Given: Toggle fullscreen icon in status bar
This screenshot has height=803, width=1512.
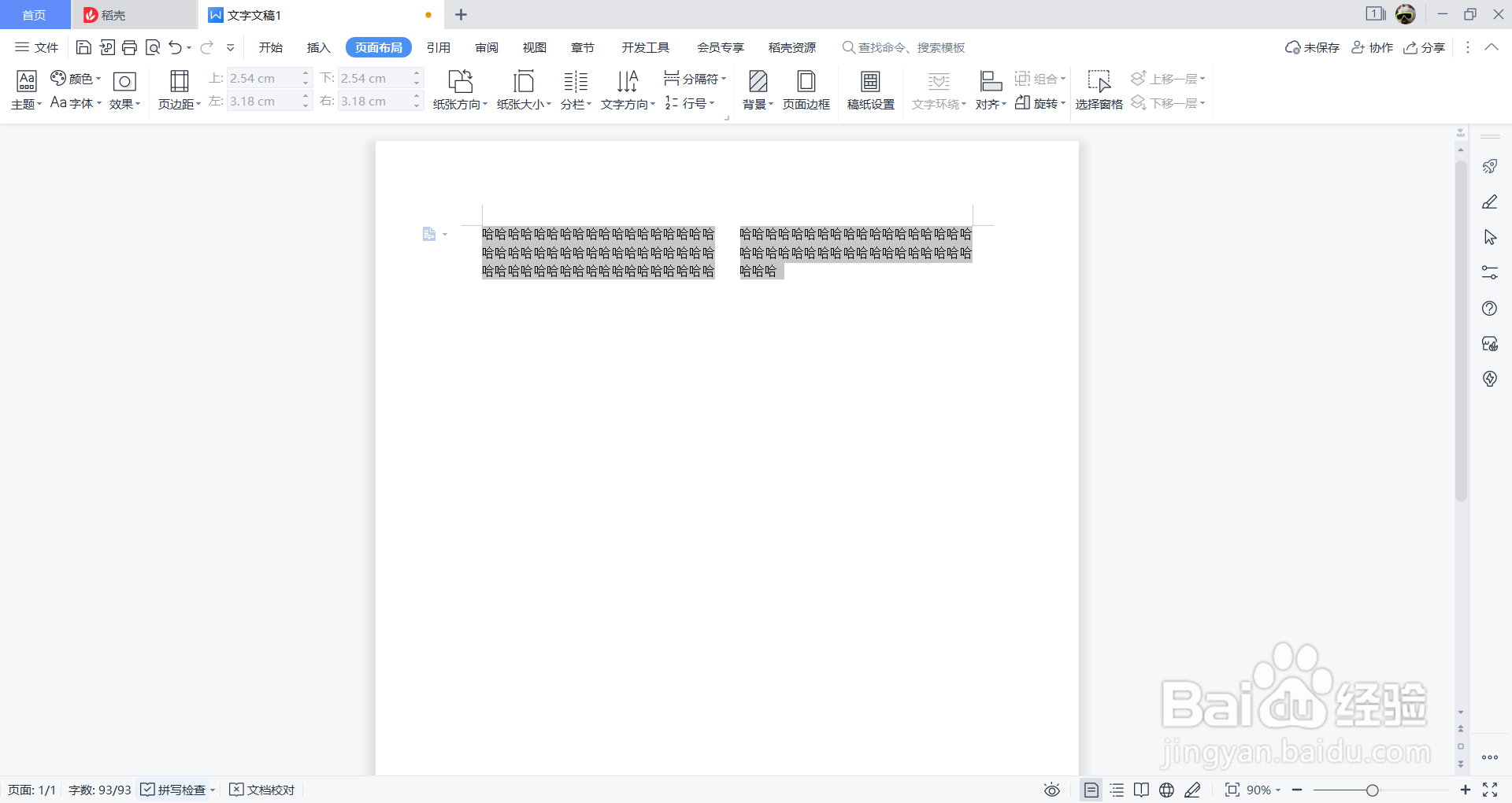Looking at the screenshot, I should [x=1490, y=790].
